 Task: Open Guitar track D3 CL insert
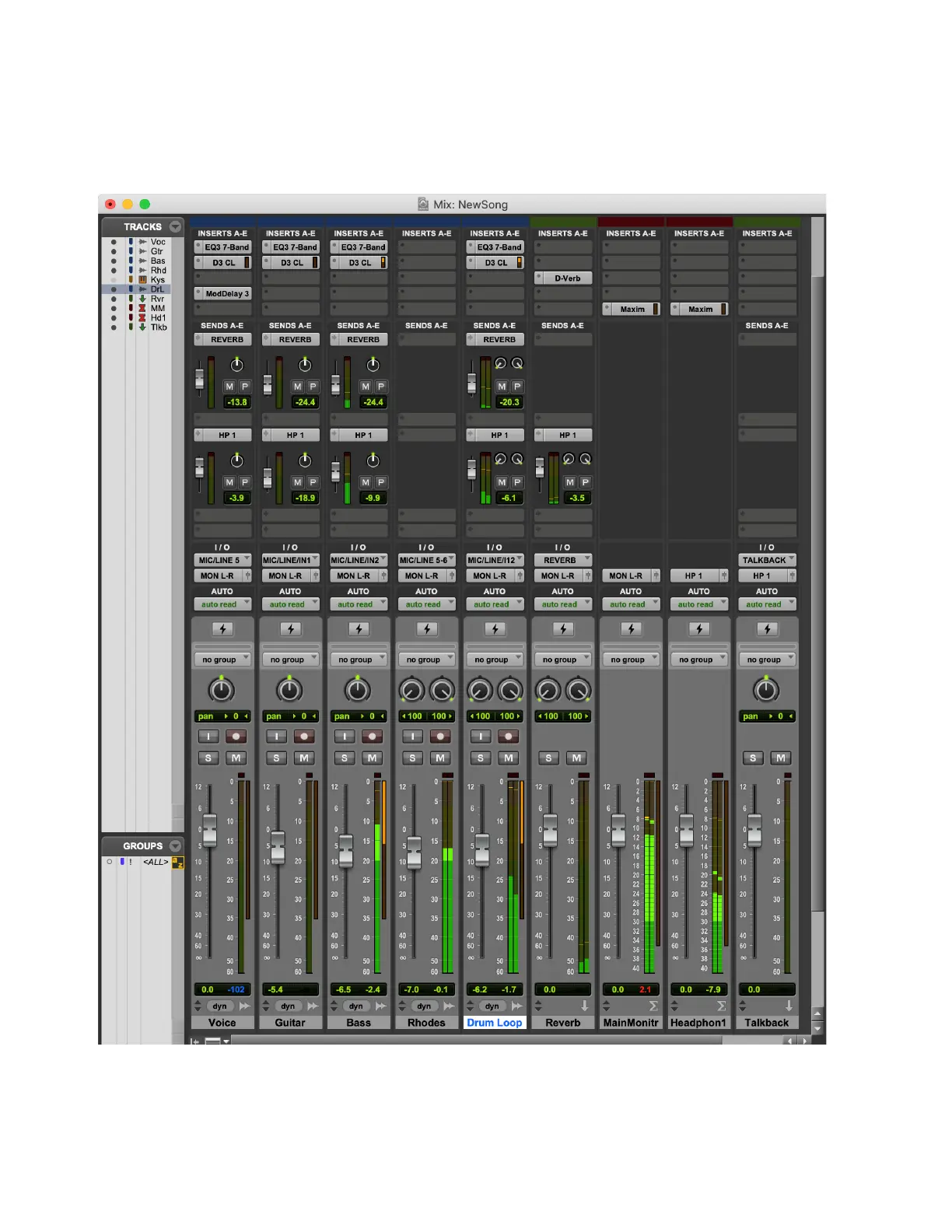point(291,263)
